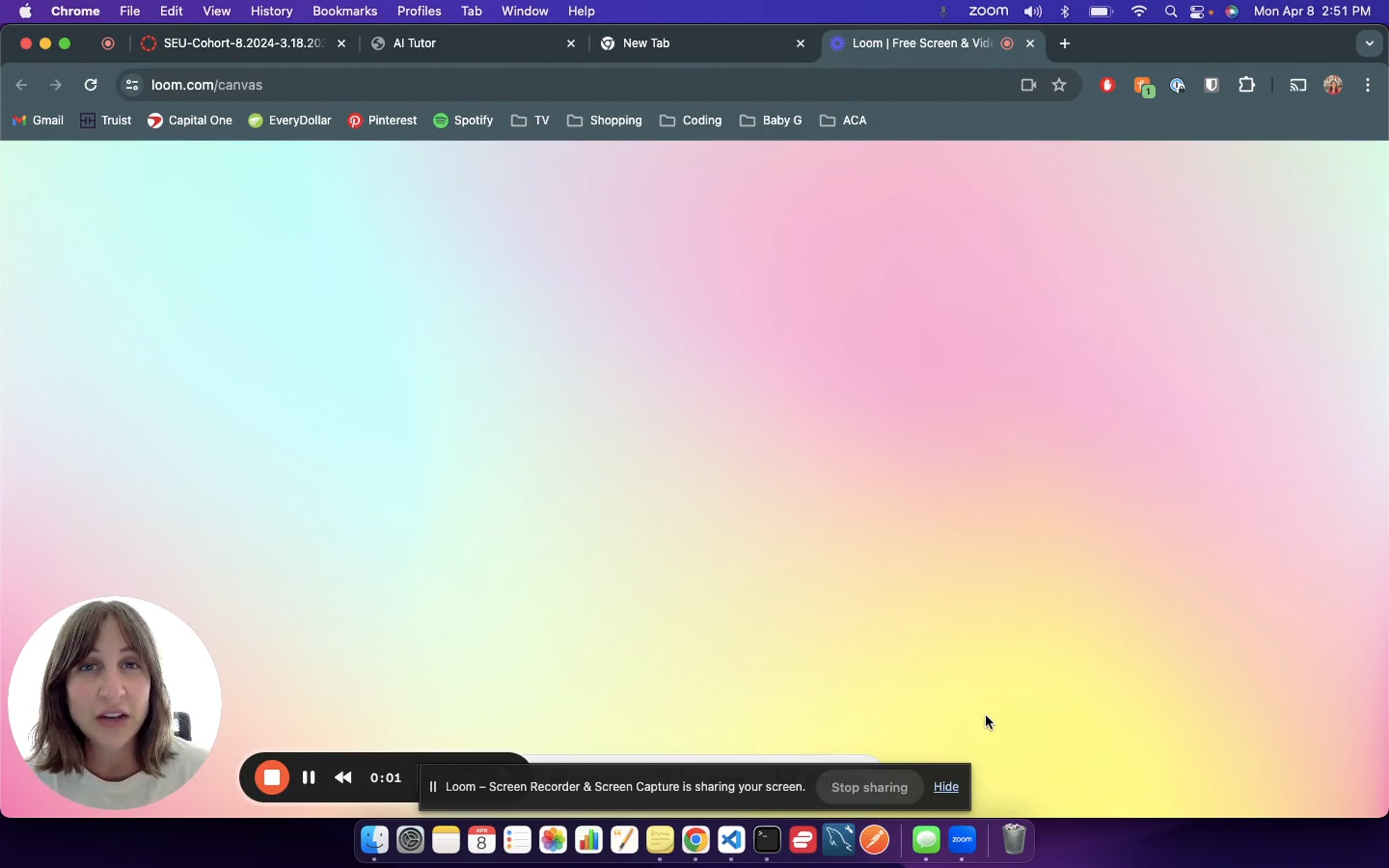Screen dimensions: 1389x868
Task: Open the site information icon in address bar
Action: pos(132,85)
